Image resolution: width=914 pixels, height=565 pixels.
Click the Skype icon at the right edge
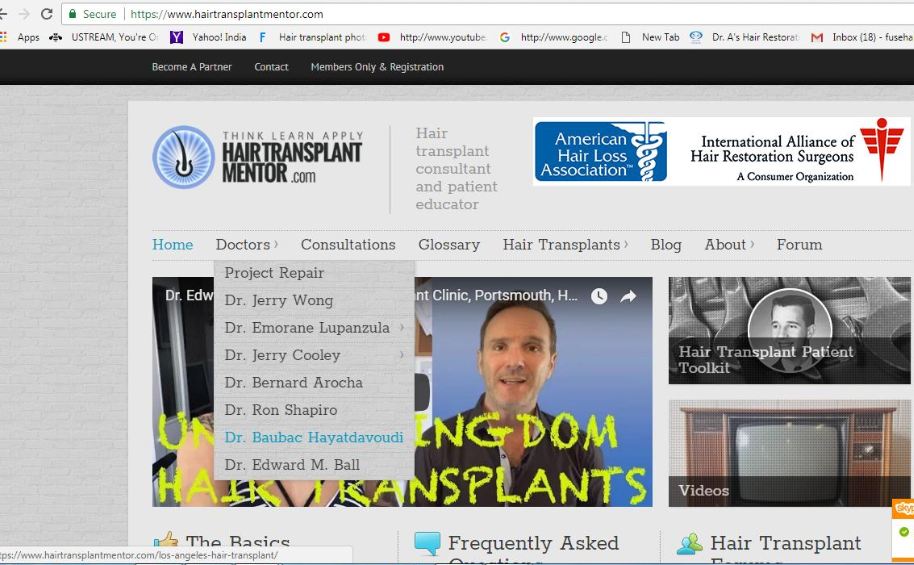(x=904, y=508)
